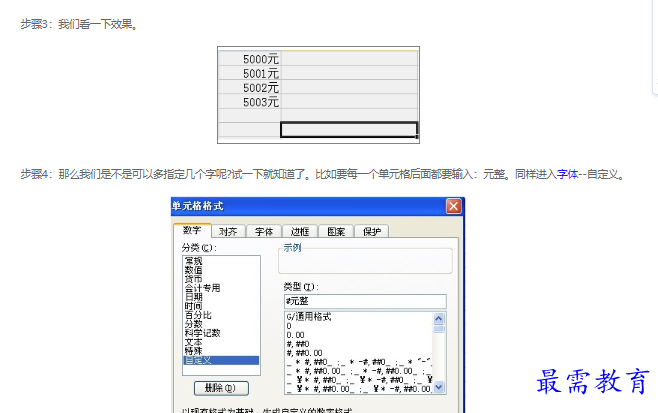Close the 单元格格式 dialog
The height and width of the screenshot is (413, 658).
453,206
